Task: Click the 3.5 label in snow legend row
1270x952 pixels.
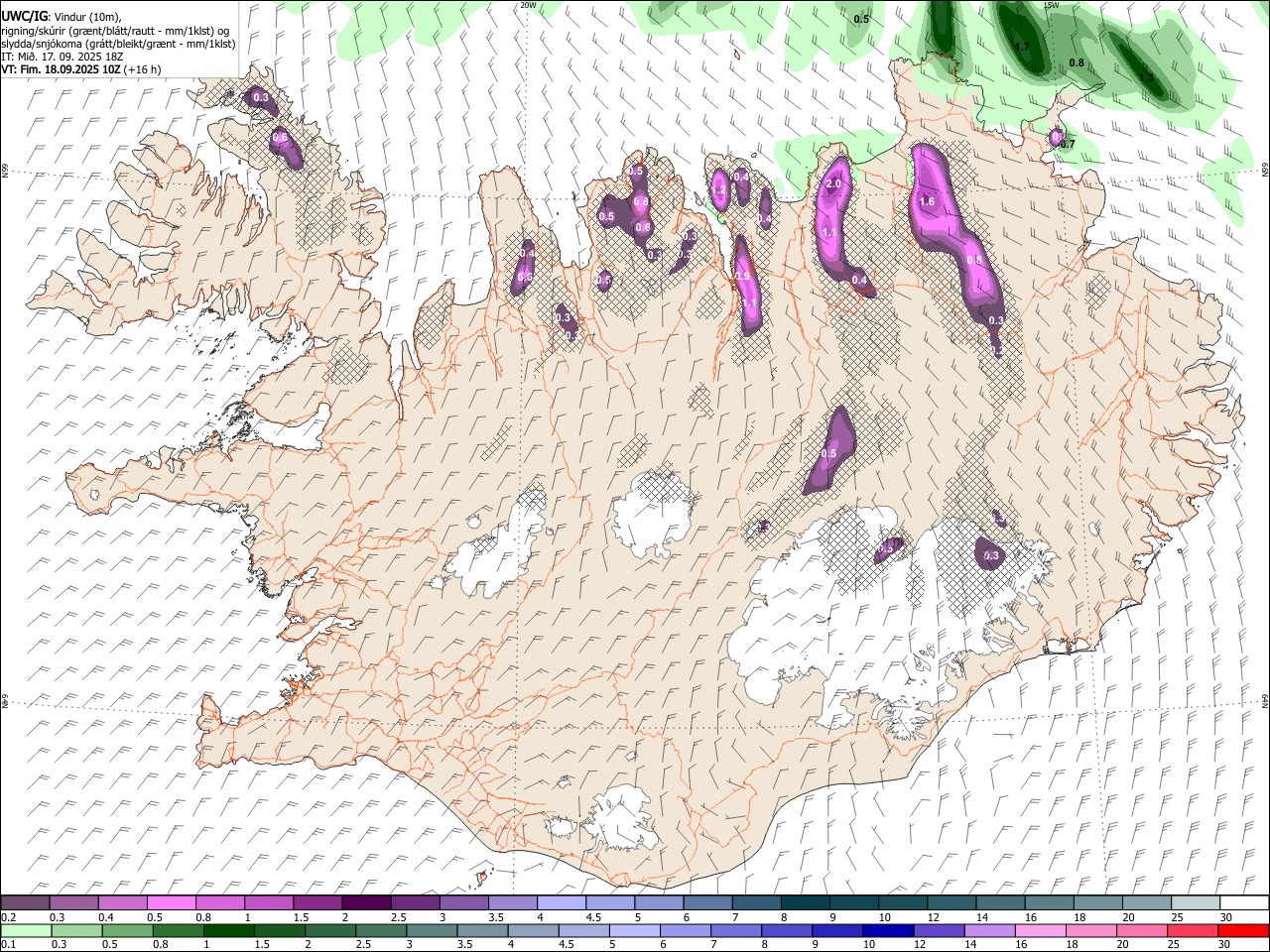Action: coord(494,917)
